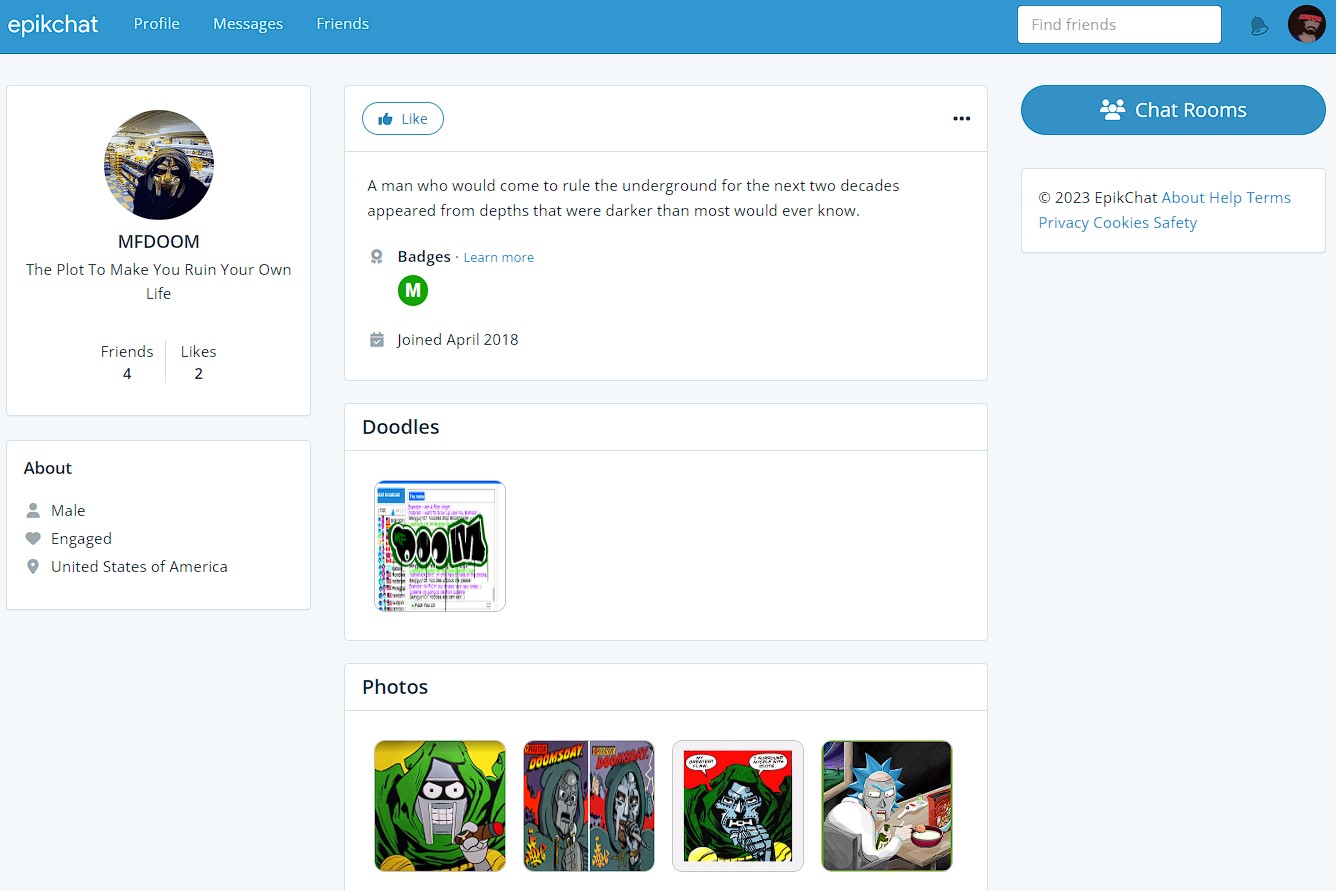Click the badges ribbon icon
This screenshot has width=1336, height=891.
click(x=377, y=257)
